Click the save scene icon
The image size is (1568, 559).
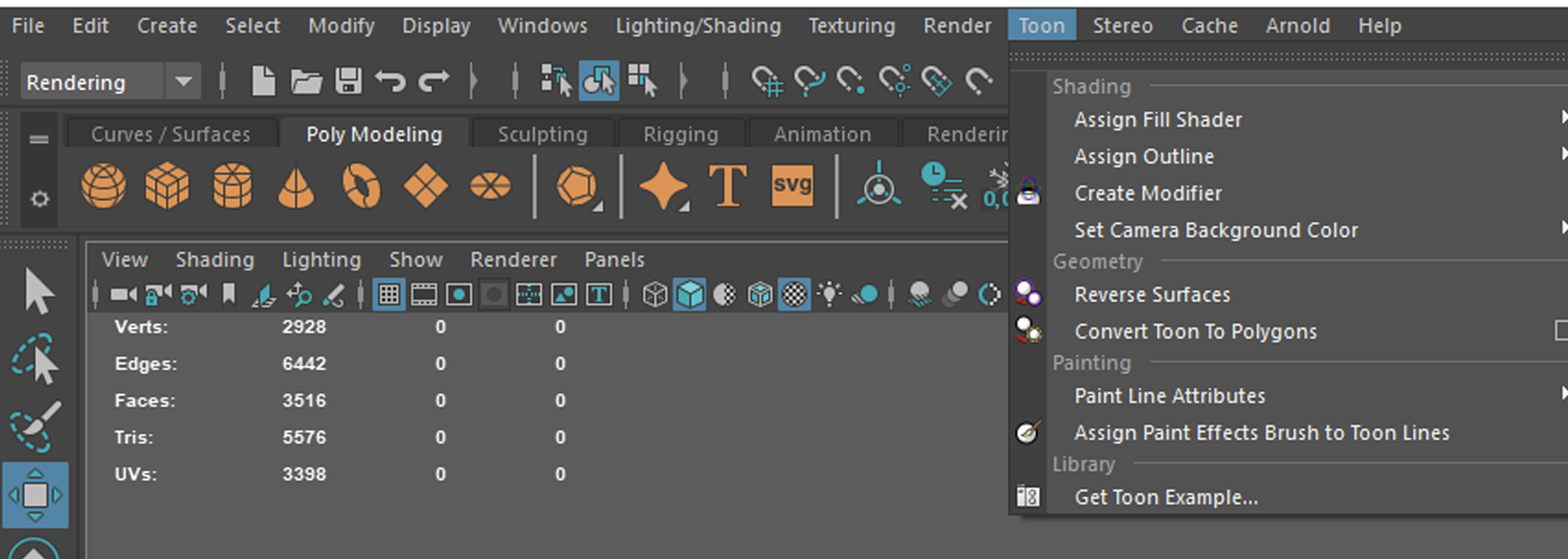point(348,80)
